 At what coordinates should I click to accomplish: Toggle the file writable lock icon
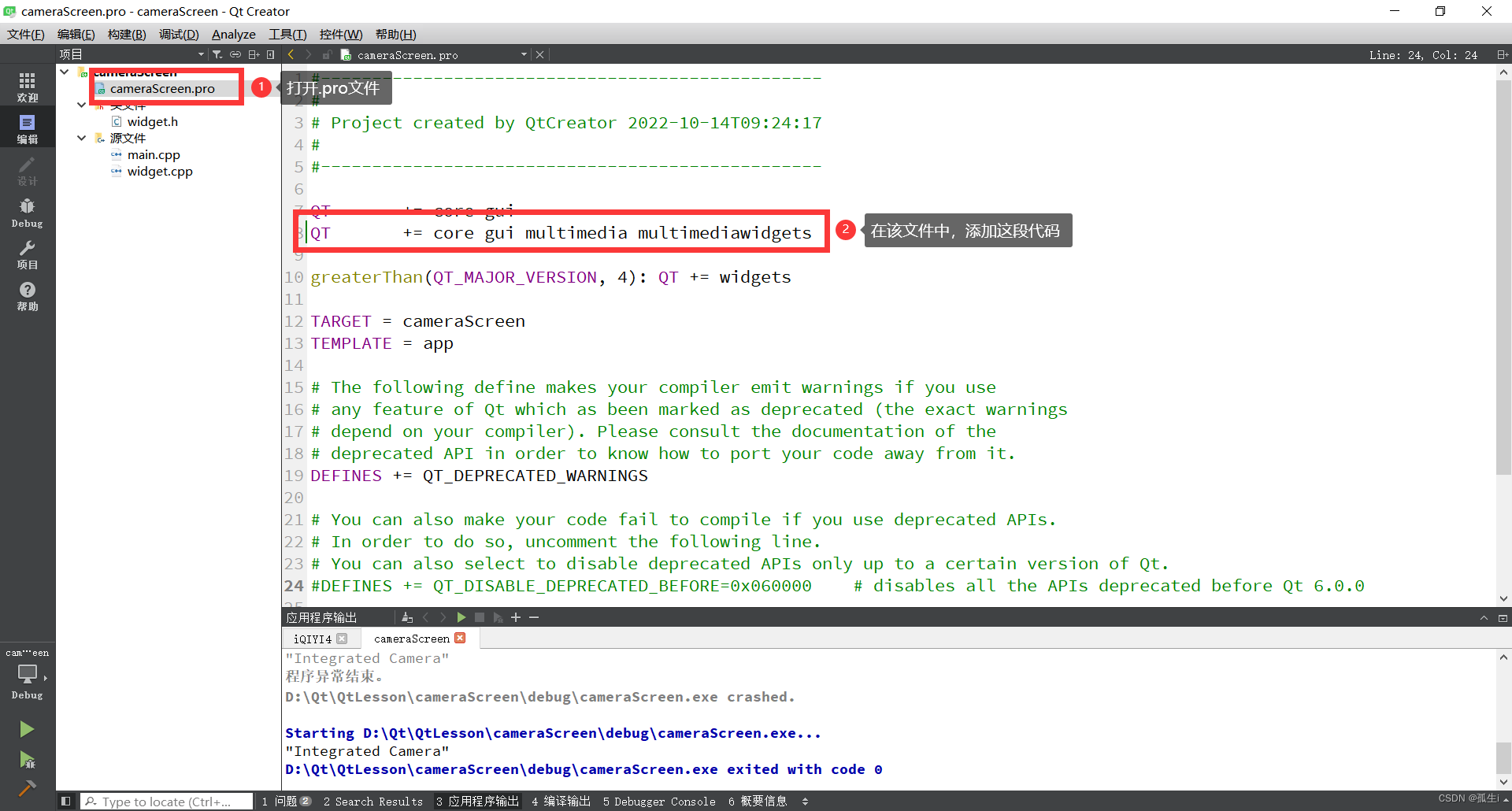pyautogui.click(x=326, y=54)
